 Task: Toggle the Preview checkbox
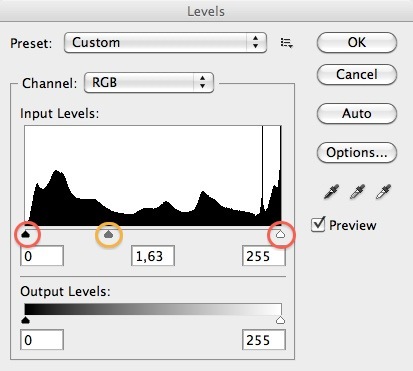318,224
